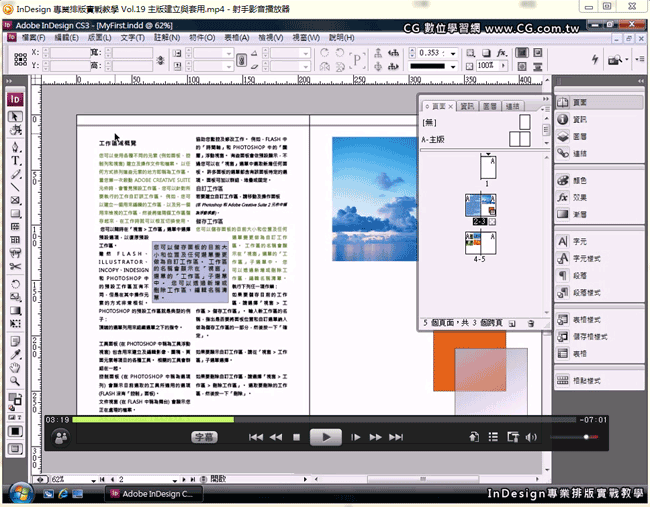
Task: Click the X position input field
Action: pyautogui.click(x=70, y=53)
